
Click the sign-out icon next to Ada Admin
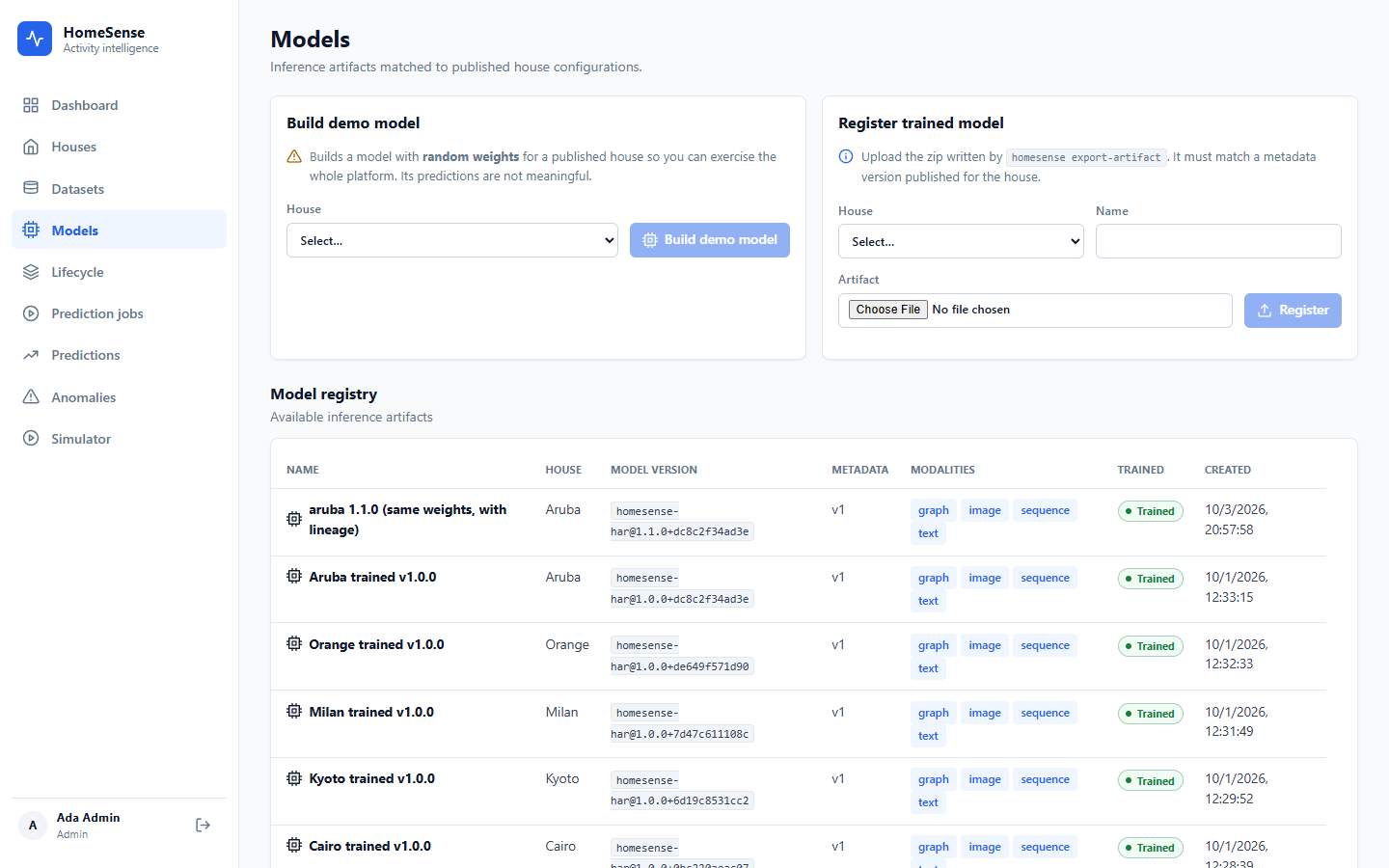(x=203, y=825)
